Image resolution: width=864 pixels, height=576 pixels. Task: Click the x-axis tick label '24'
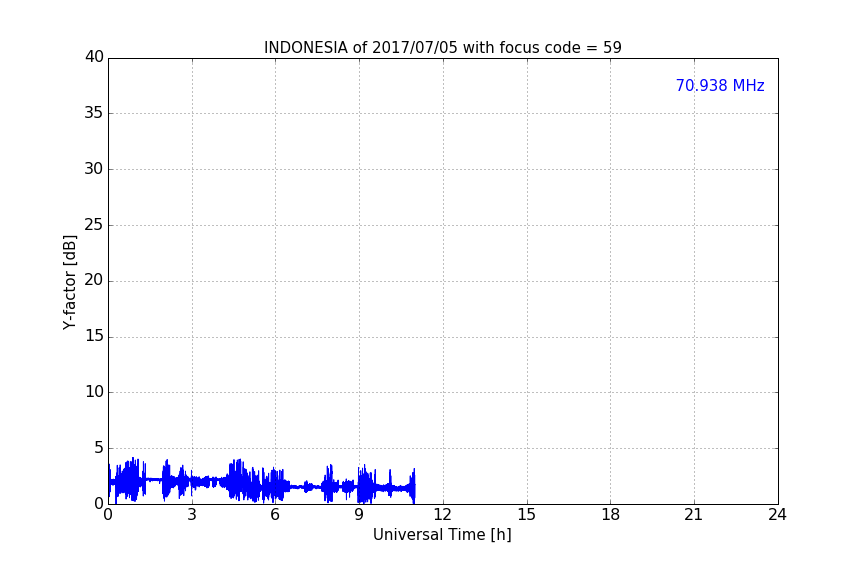(777, 515)
